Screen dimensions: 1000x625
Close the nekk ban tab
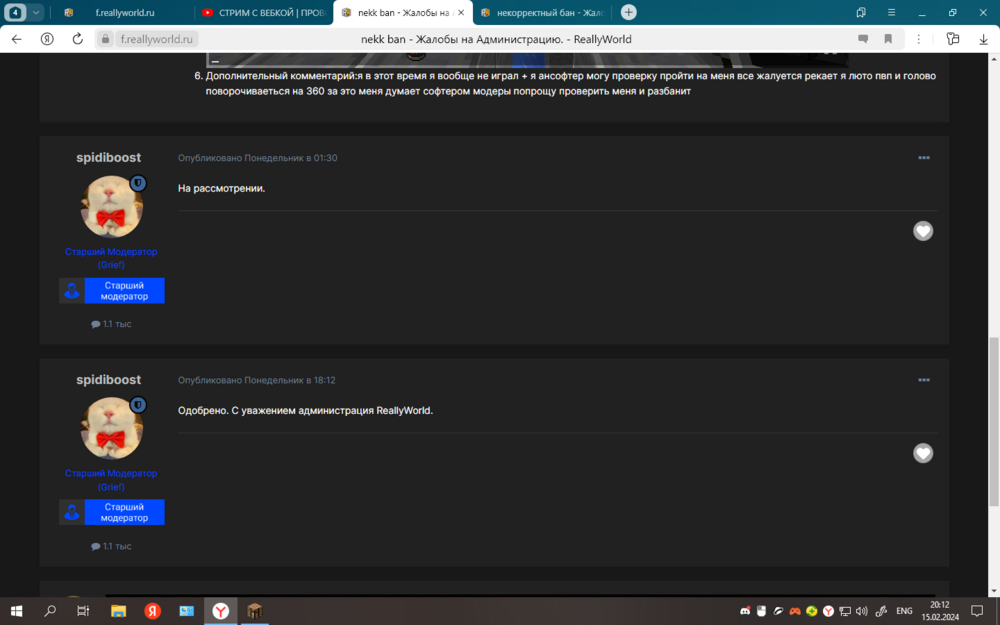pos(461,12)
